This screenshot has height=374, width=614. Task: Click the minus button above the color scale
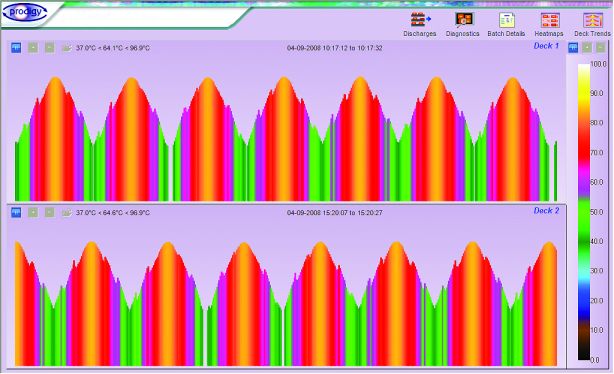(601, 48)
